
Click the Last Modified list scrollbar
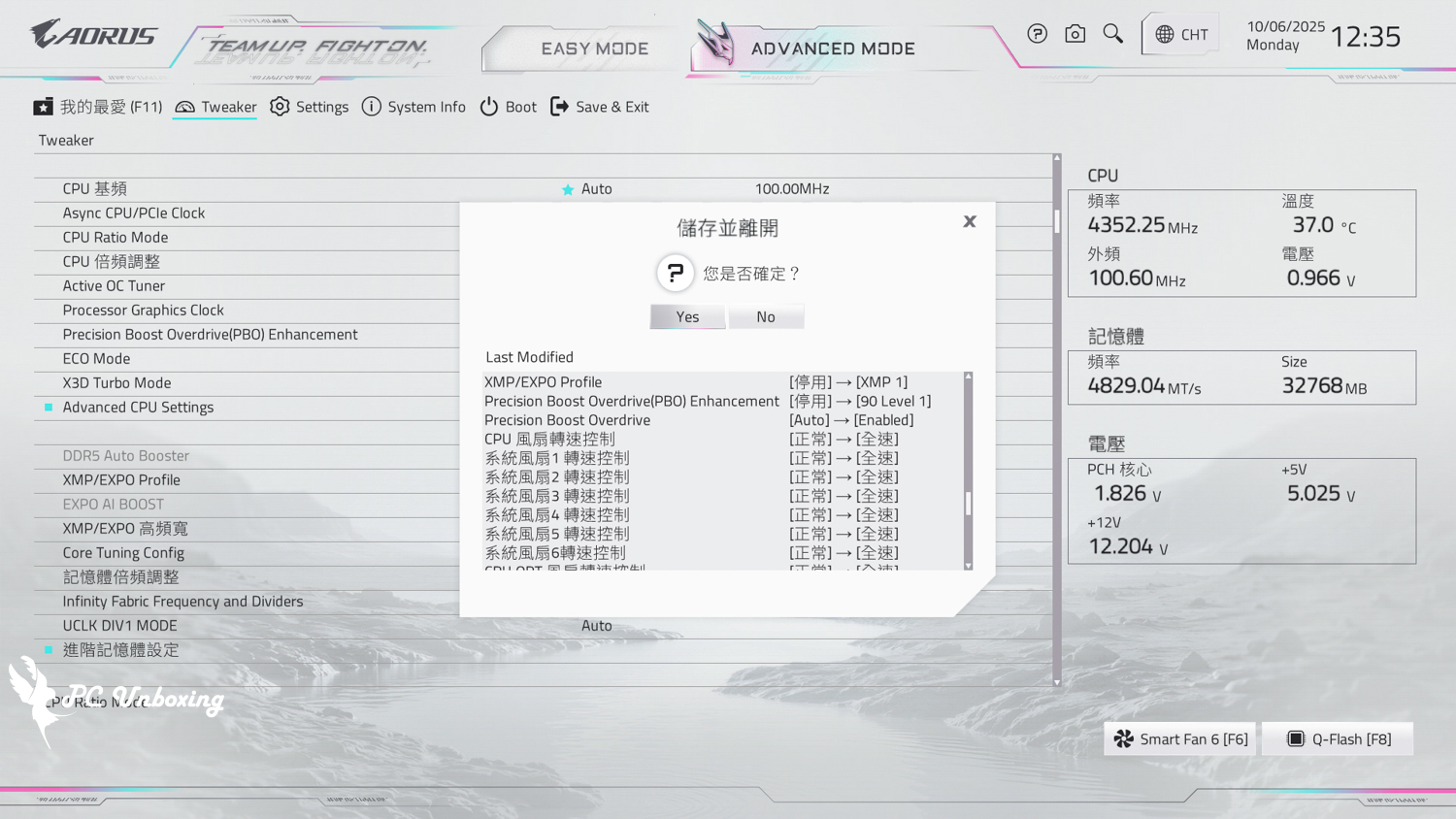coord(968,503)
